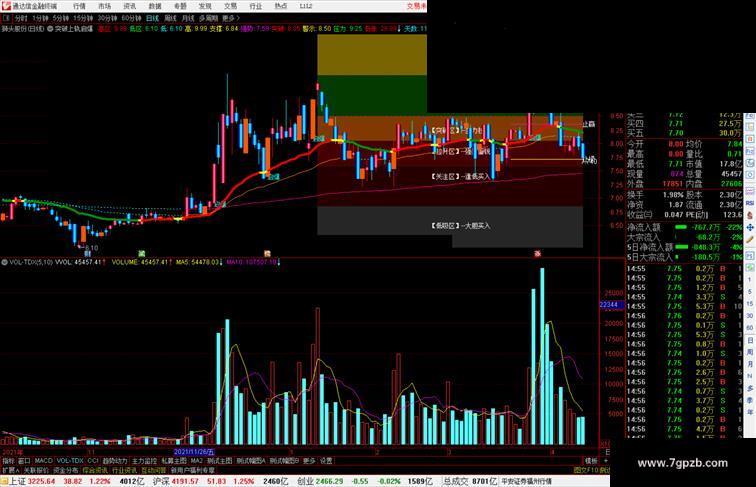Open the 市场 menu
Viewport: 756px width, 487px height.
105,6
